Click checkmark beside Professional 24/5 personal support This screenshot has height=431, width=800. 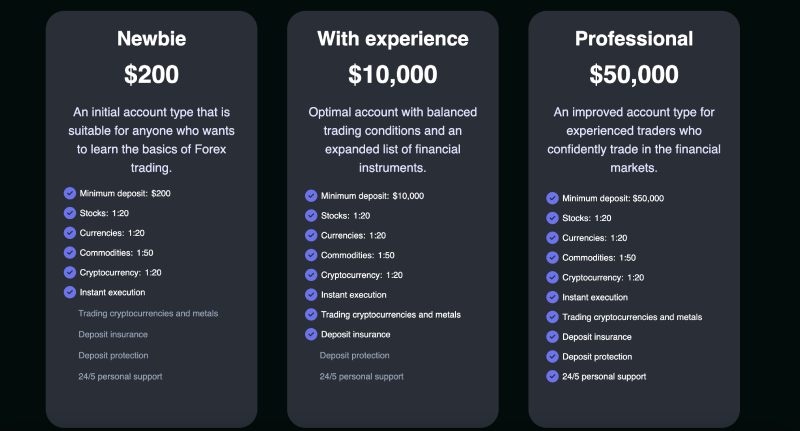pyautogui.click(x=552, y=376)
